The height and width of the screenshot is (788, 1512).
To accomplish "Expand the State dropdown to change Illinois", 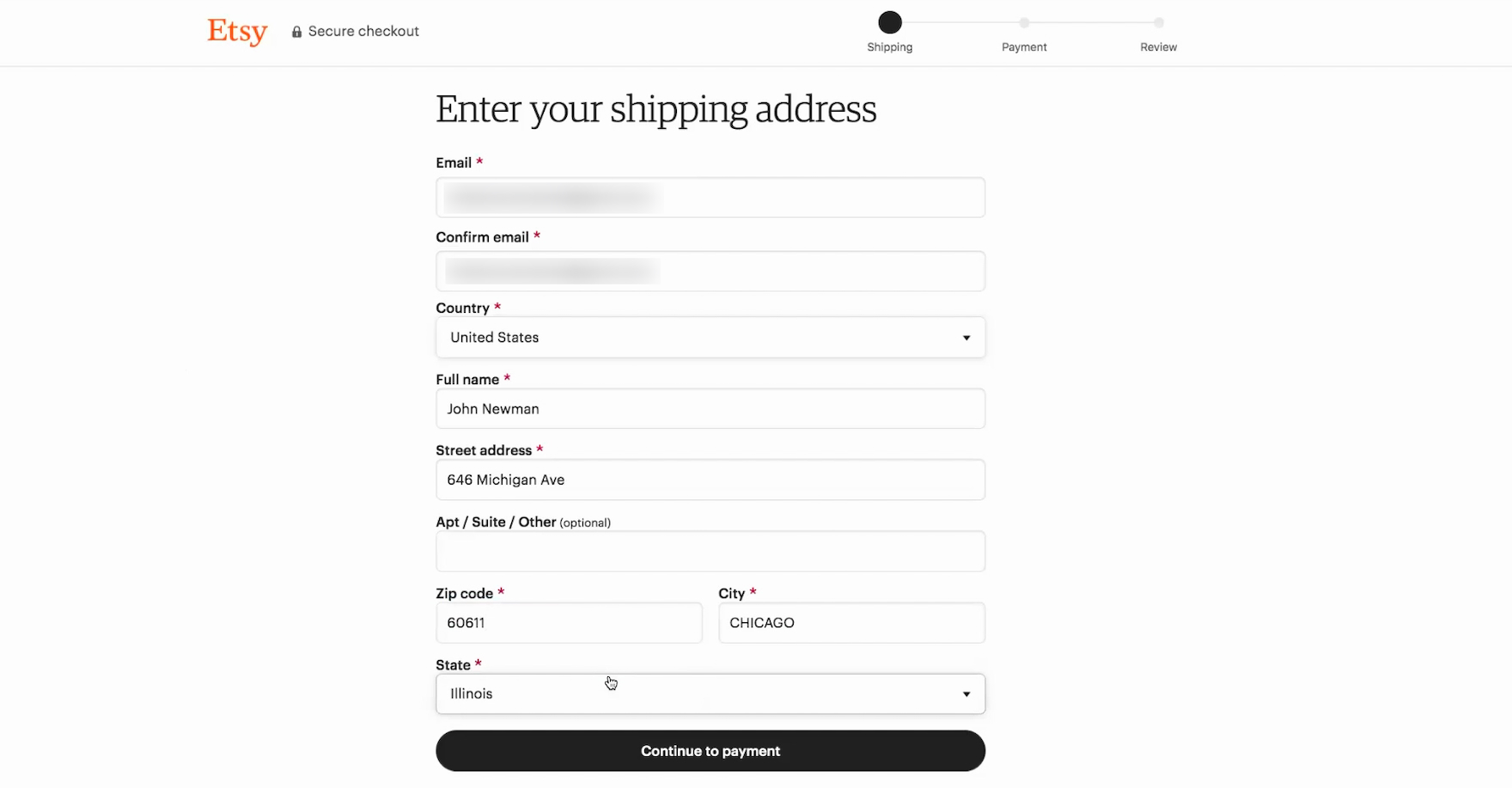I will pos(966,693).
